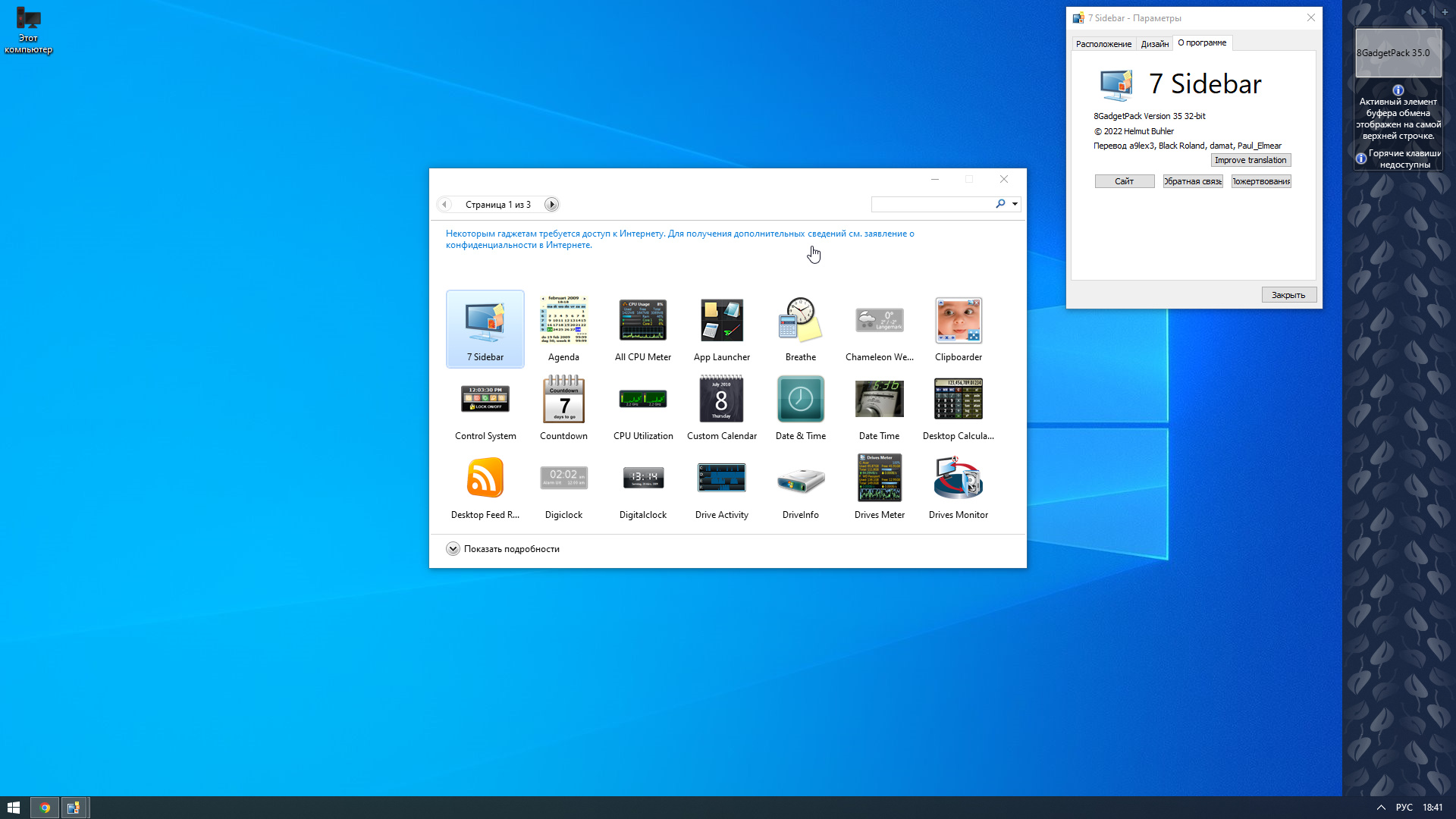Image resolution: width=1456 pixels, height=819 pixels.
Task: Click the Improve translation button
Action: point(1250,160)
